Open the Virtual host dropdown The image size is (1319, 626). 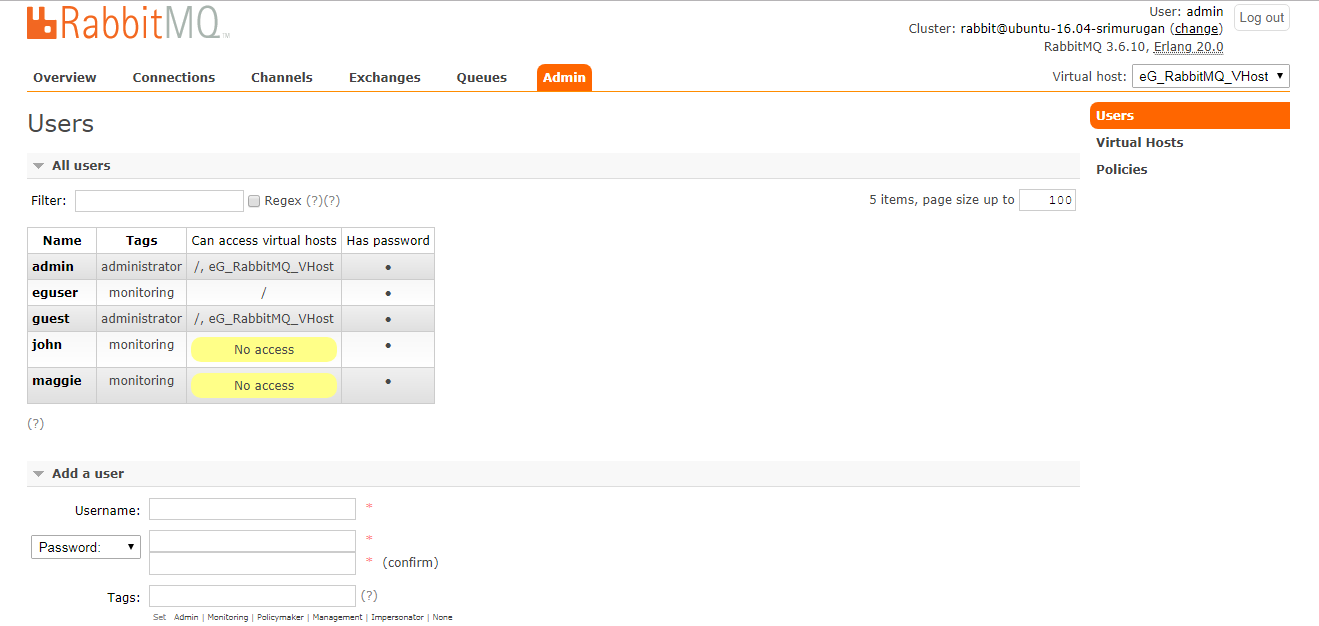pos(1210,76)
